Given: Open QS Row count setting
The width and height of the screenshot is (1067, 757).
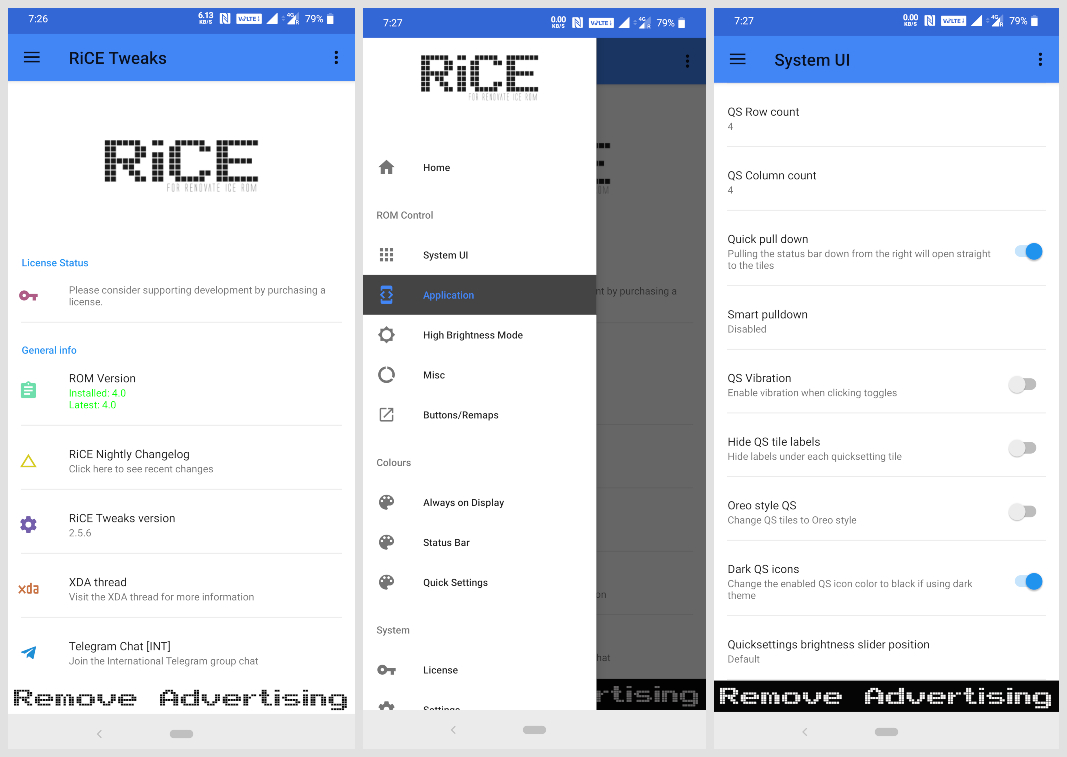Looking at the screenshot, I should point(886,118).
